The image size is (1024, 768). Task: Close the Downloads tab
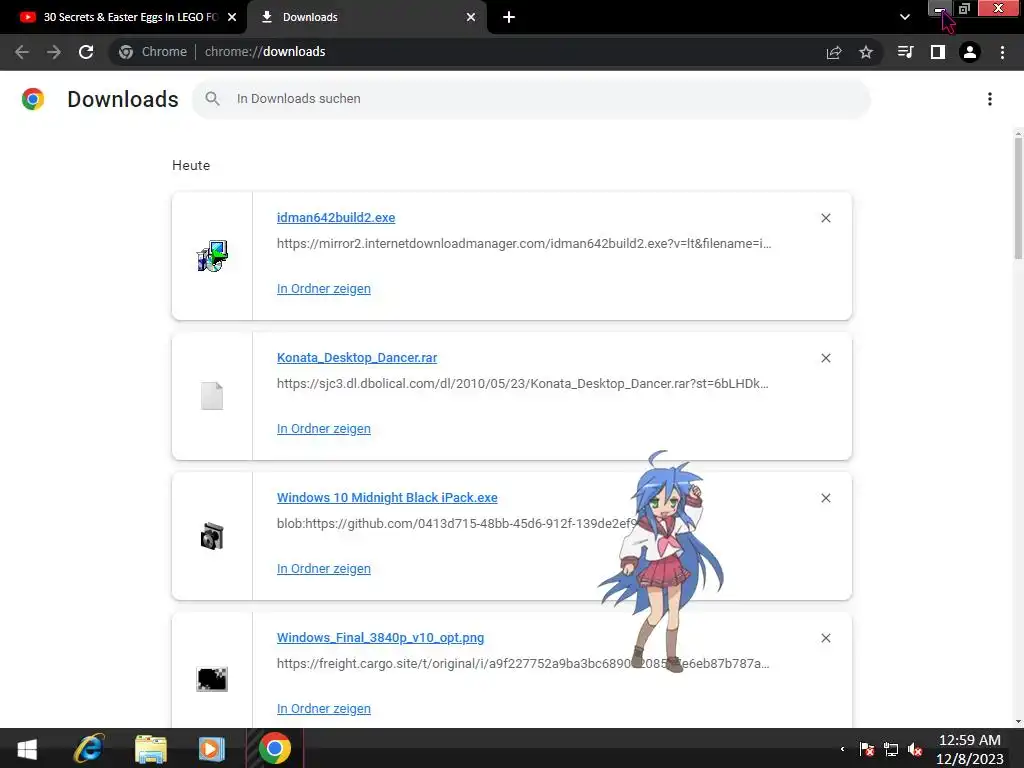click(x=471, y=17)
